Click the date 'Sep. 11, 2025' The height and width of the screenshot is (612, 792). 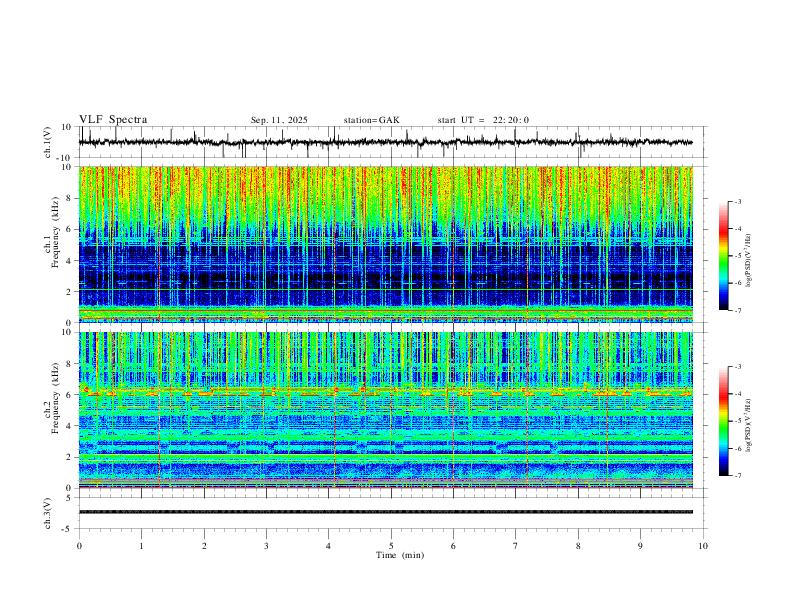279,120
